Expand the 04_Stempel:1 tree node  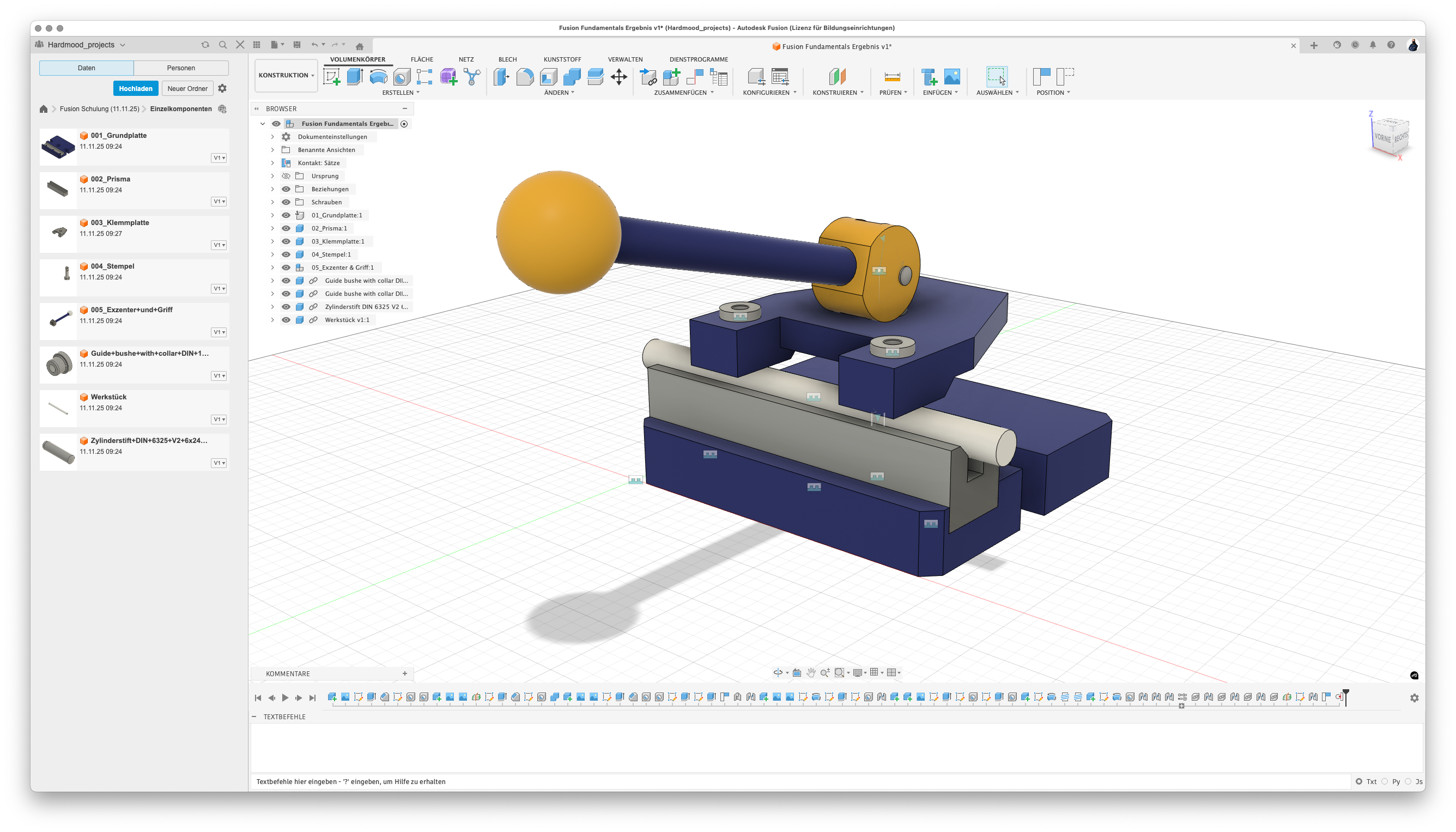272,255
